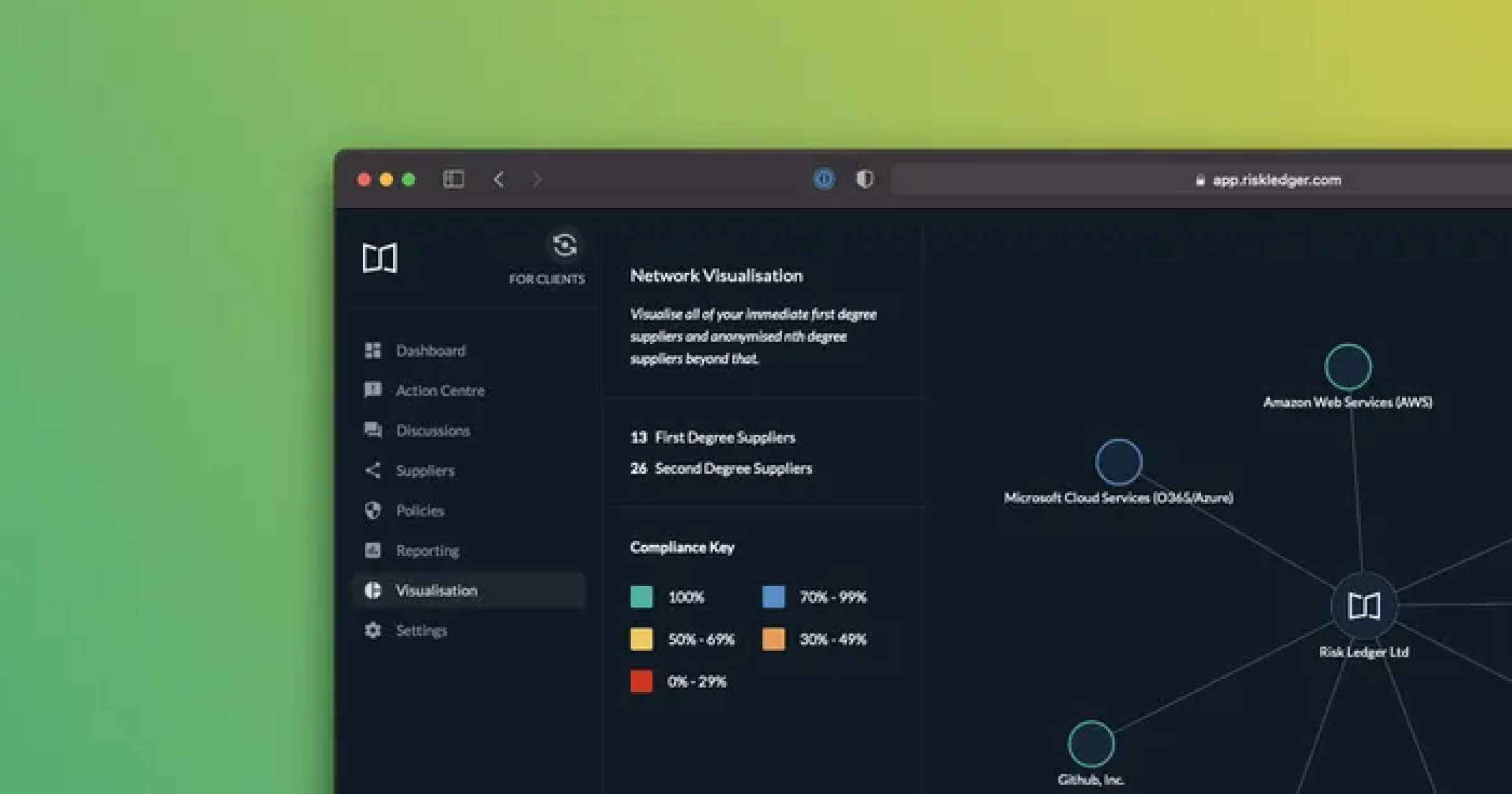Click the Action Centre flag icon

tap(373, 390)
